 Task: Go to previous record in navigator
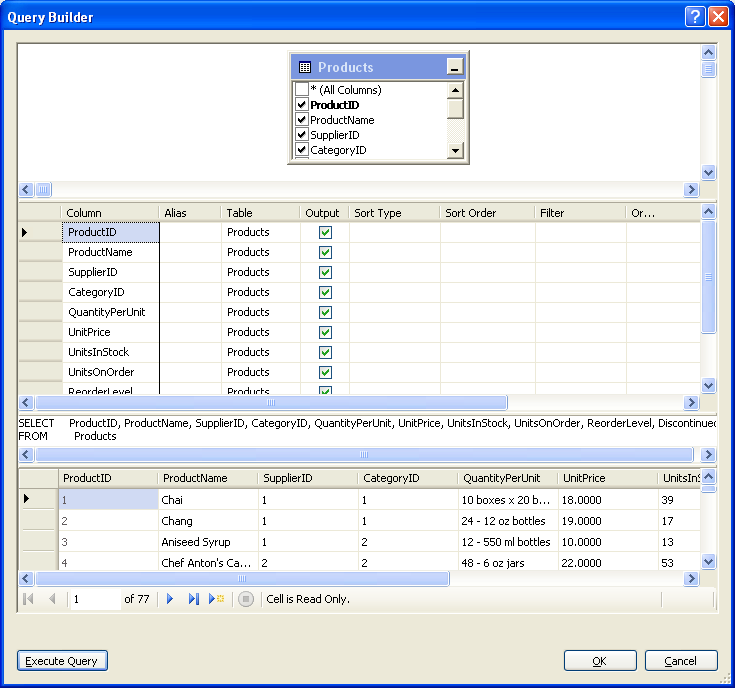[x=52, y=599]
